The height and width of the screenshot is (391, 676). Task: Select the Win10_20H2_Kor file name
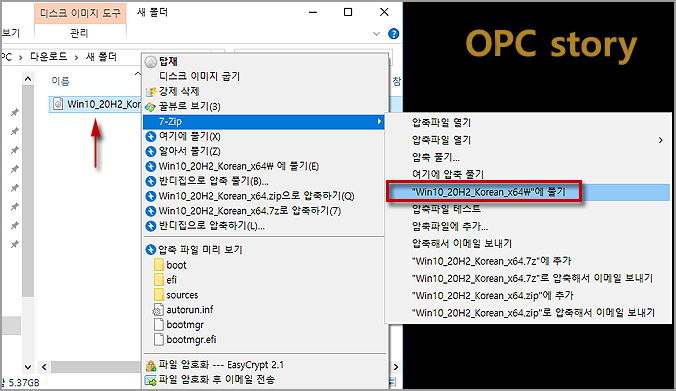pos(104,104)
